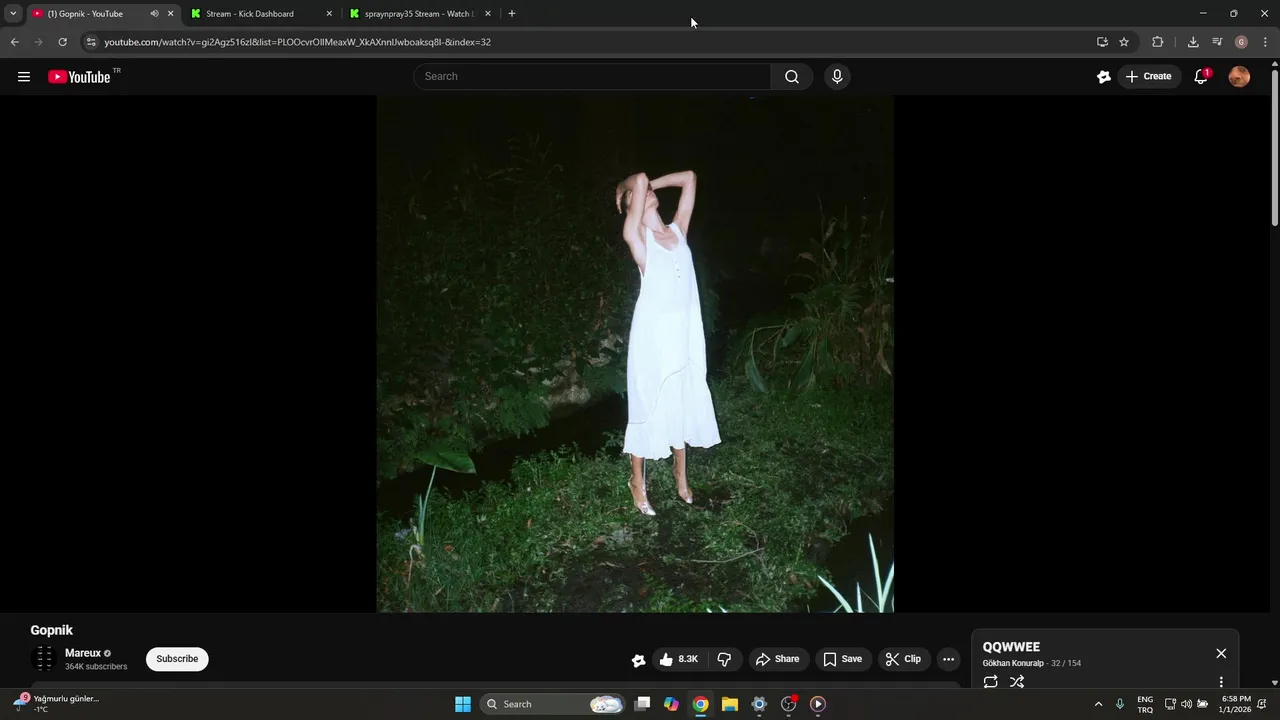
Task: Open more actions ellipsis next to Clip
Action: 948,659
